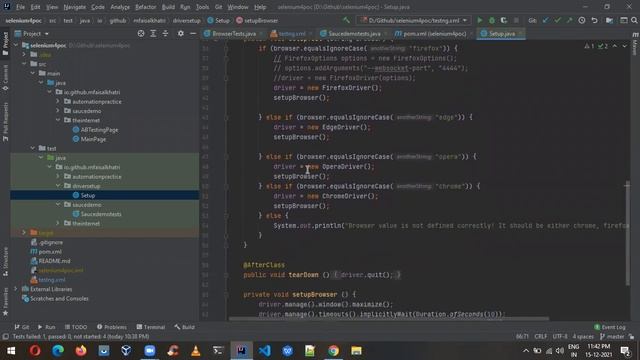The image size is (640, 360).
Task: Launch Microsoft Edge from the taskbar
Action: [x=58, y=351]
